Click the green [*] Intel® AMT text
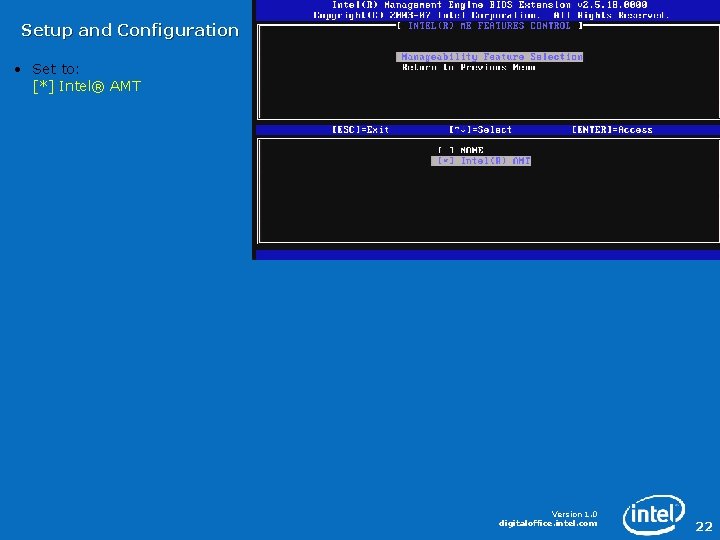 tap(87, 86)
